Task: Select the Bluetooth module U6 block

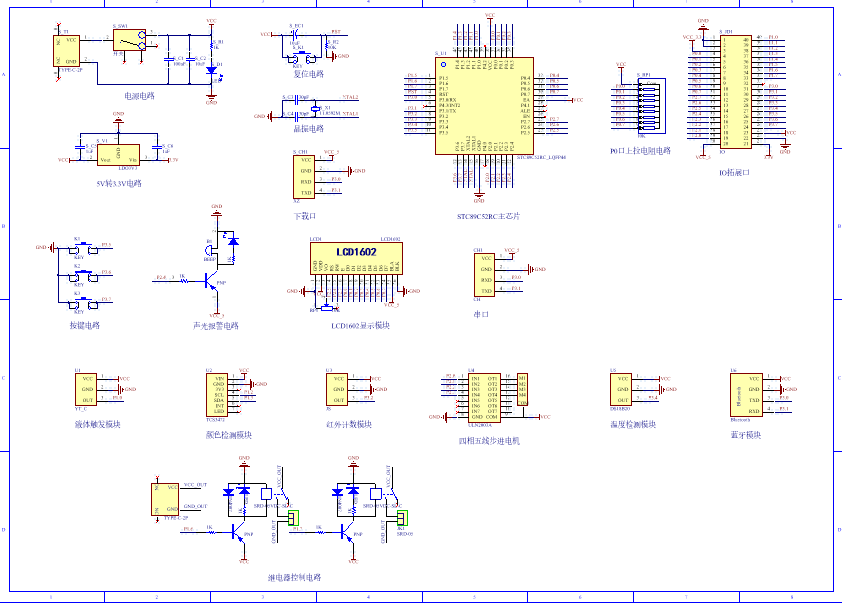Action: [746, 395]
